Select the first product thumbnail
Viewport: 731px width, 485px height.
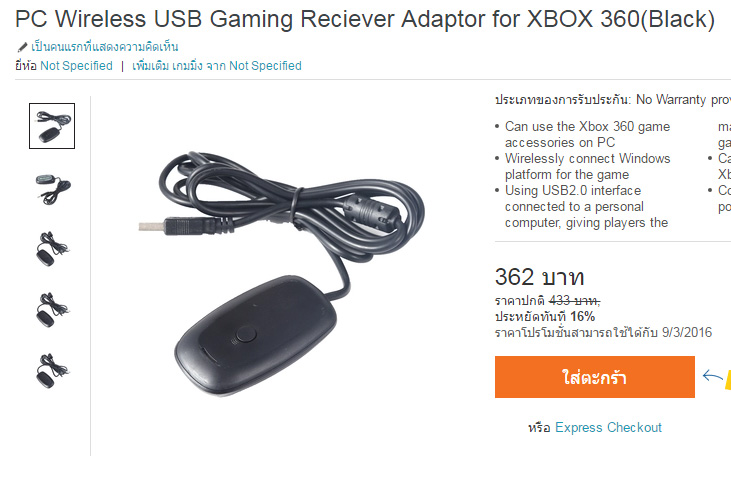pos(52,126)
